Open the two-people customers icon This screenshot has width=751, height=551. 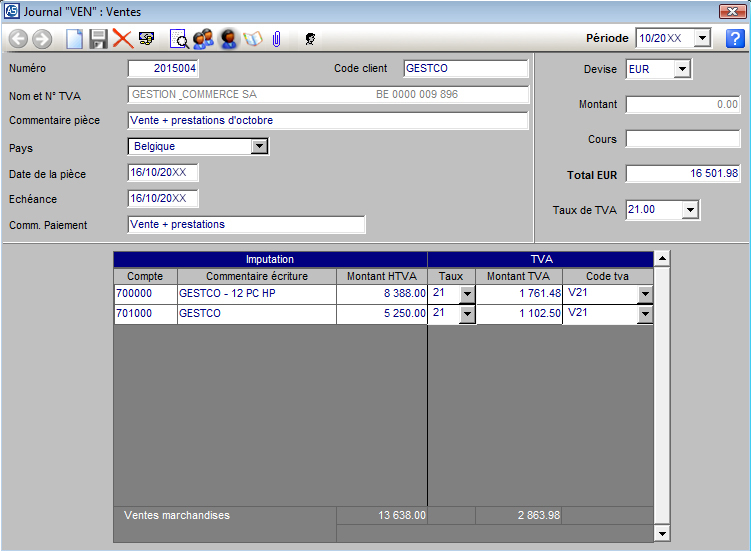point(204,39)
